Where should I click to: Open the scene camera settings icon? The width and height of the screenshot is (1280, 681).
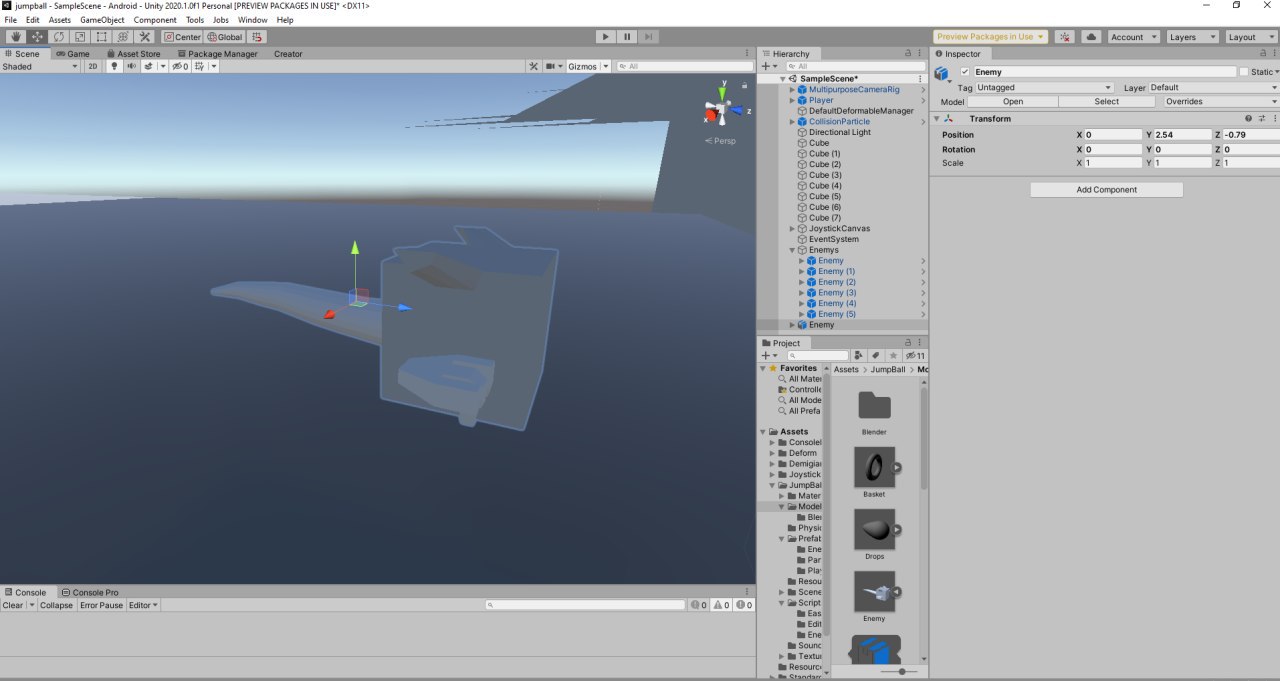click(554, 66)
